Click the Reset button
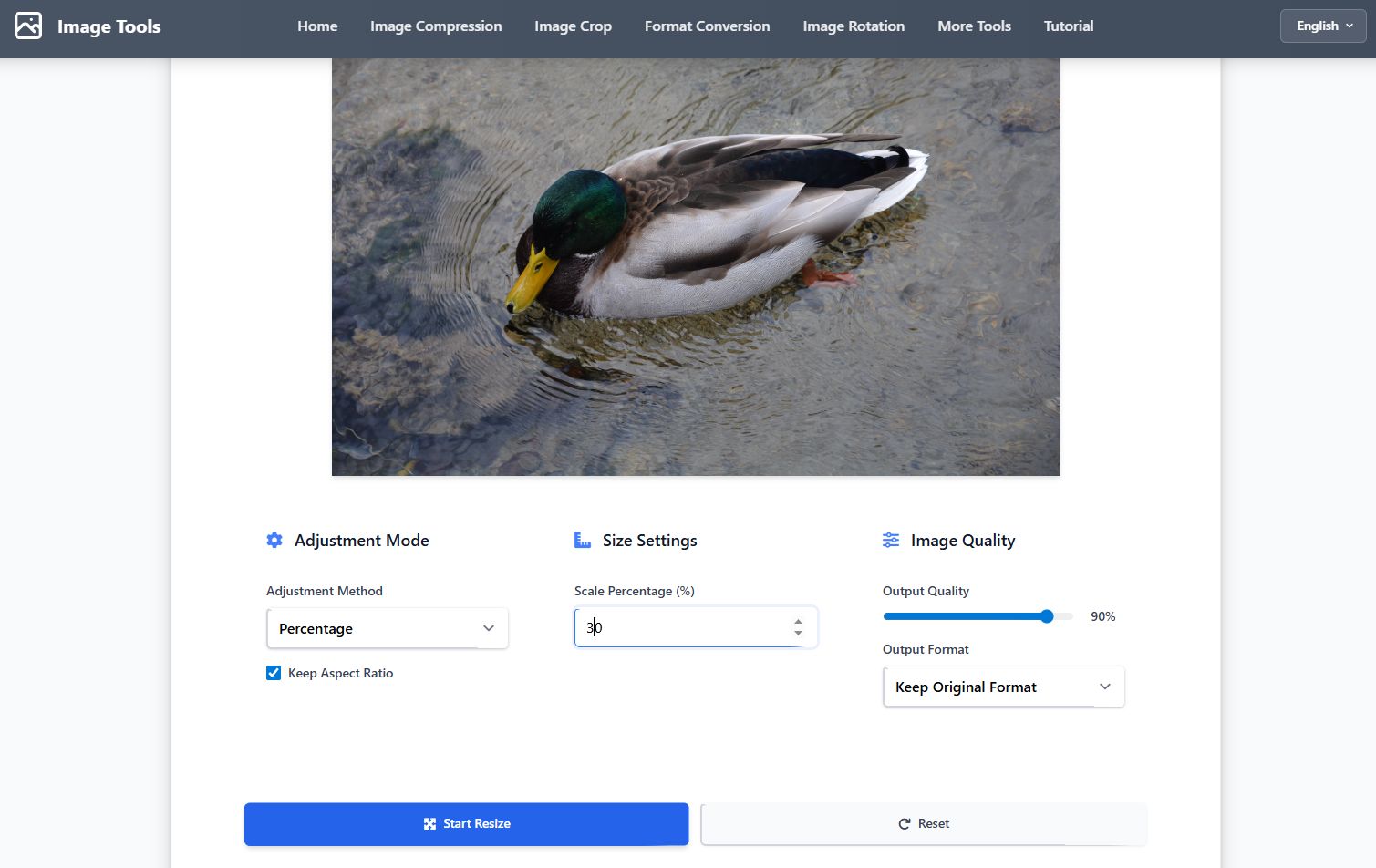Image resolution: width=1376 pixels, height=868 pixels. click(924, 823)
